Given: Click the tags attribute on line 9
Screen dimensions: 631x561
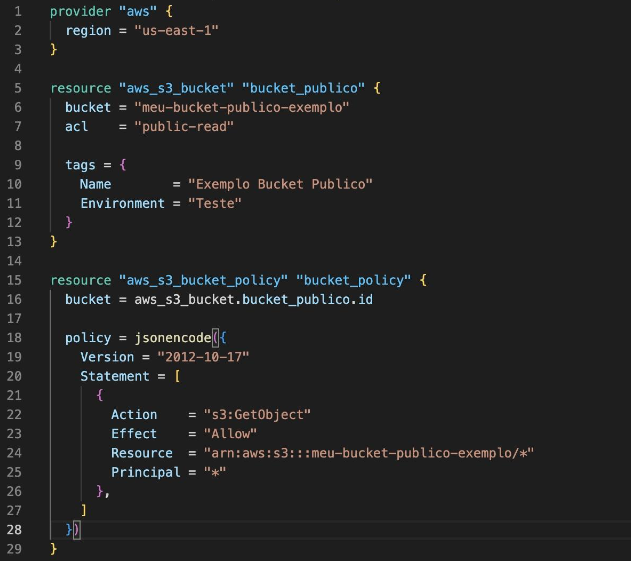Looking at the screenshot, I should point(80,165).
